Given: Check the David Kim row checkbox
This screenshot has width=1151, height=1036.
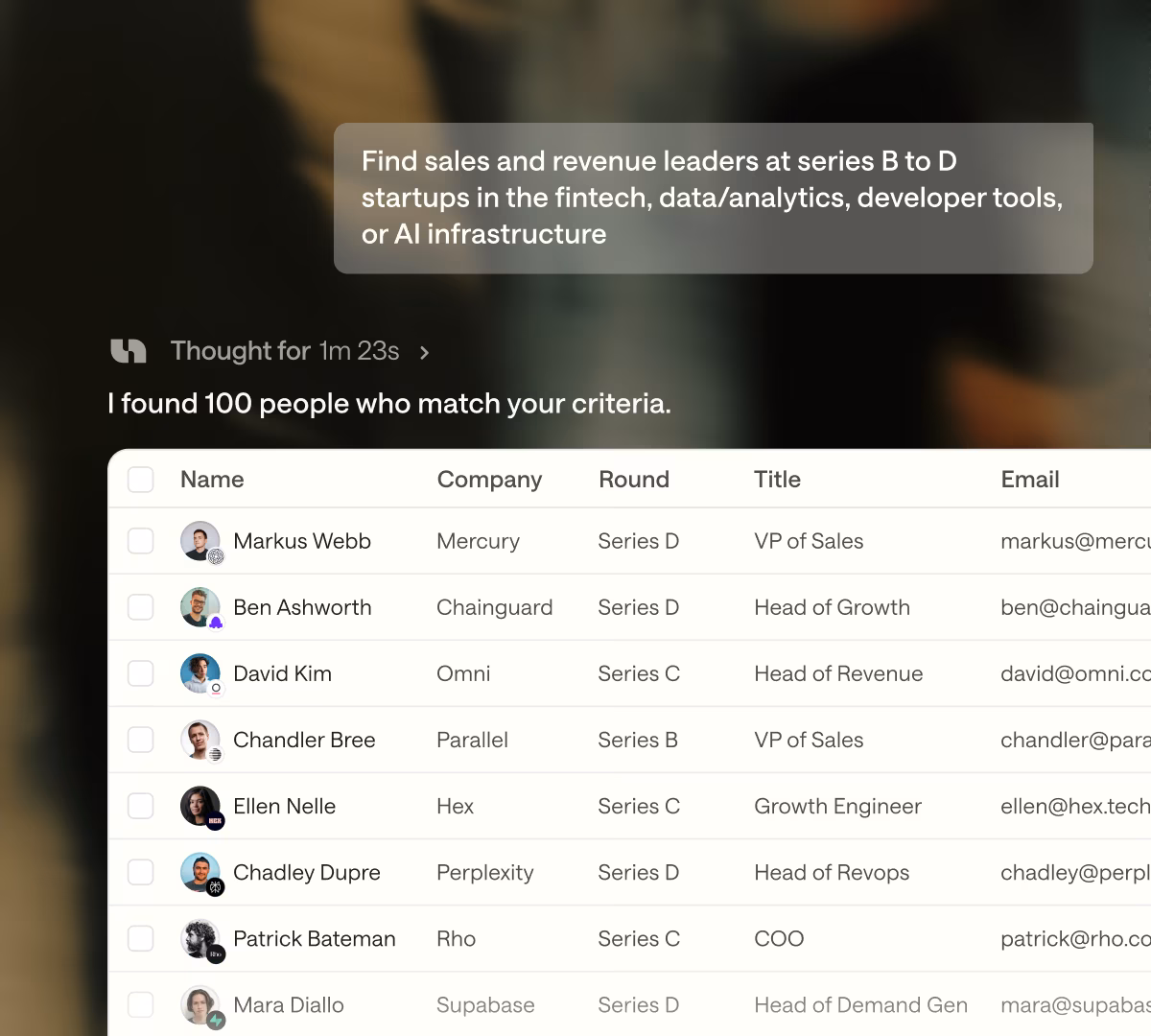Looking at the screenshot, I should (x=141, y=673).
